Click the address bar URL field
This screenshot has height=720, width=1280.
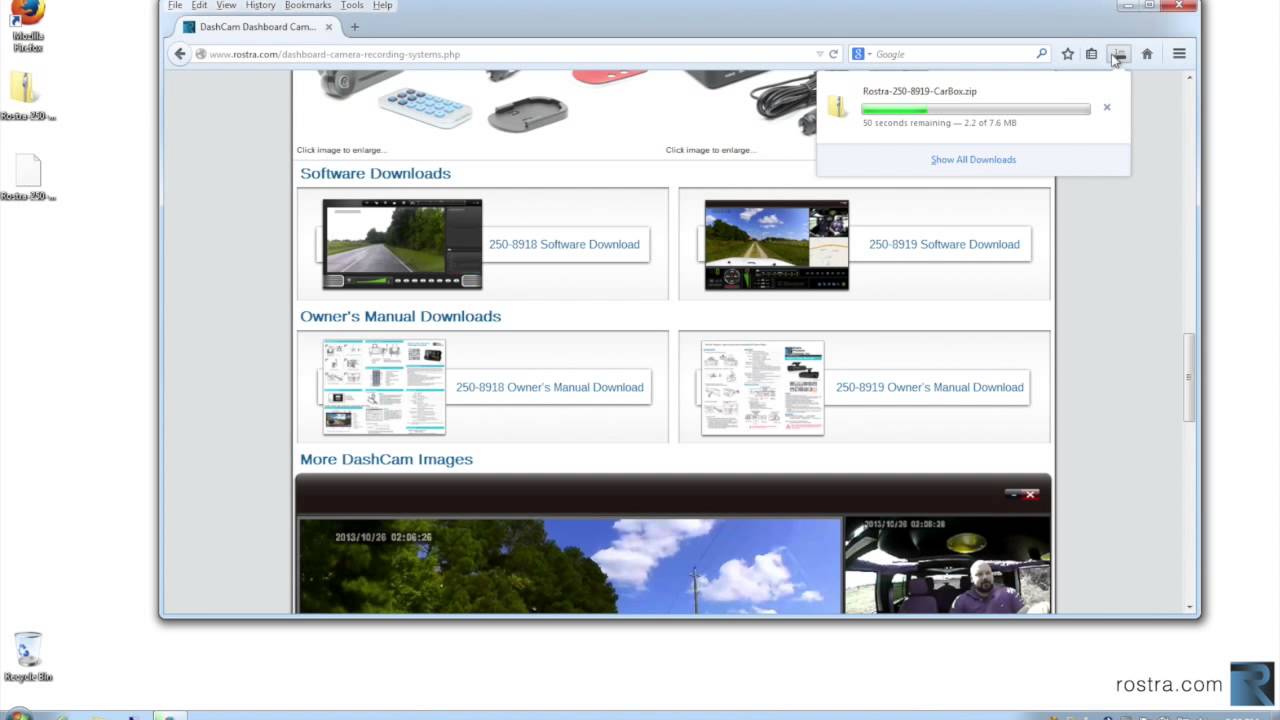(508, 54)
